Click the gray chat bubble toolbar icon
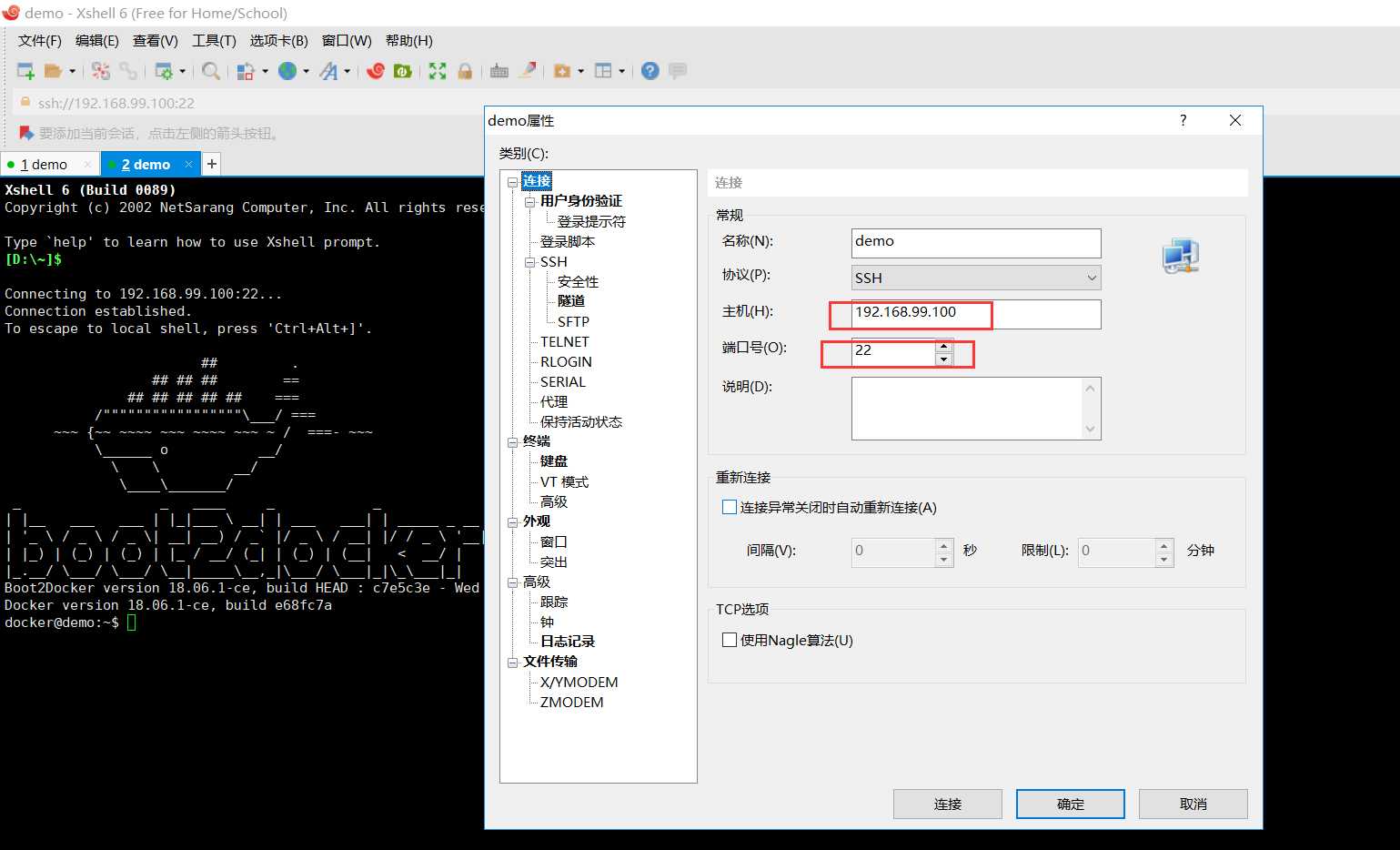 (x=678, y=71)
